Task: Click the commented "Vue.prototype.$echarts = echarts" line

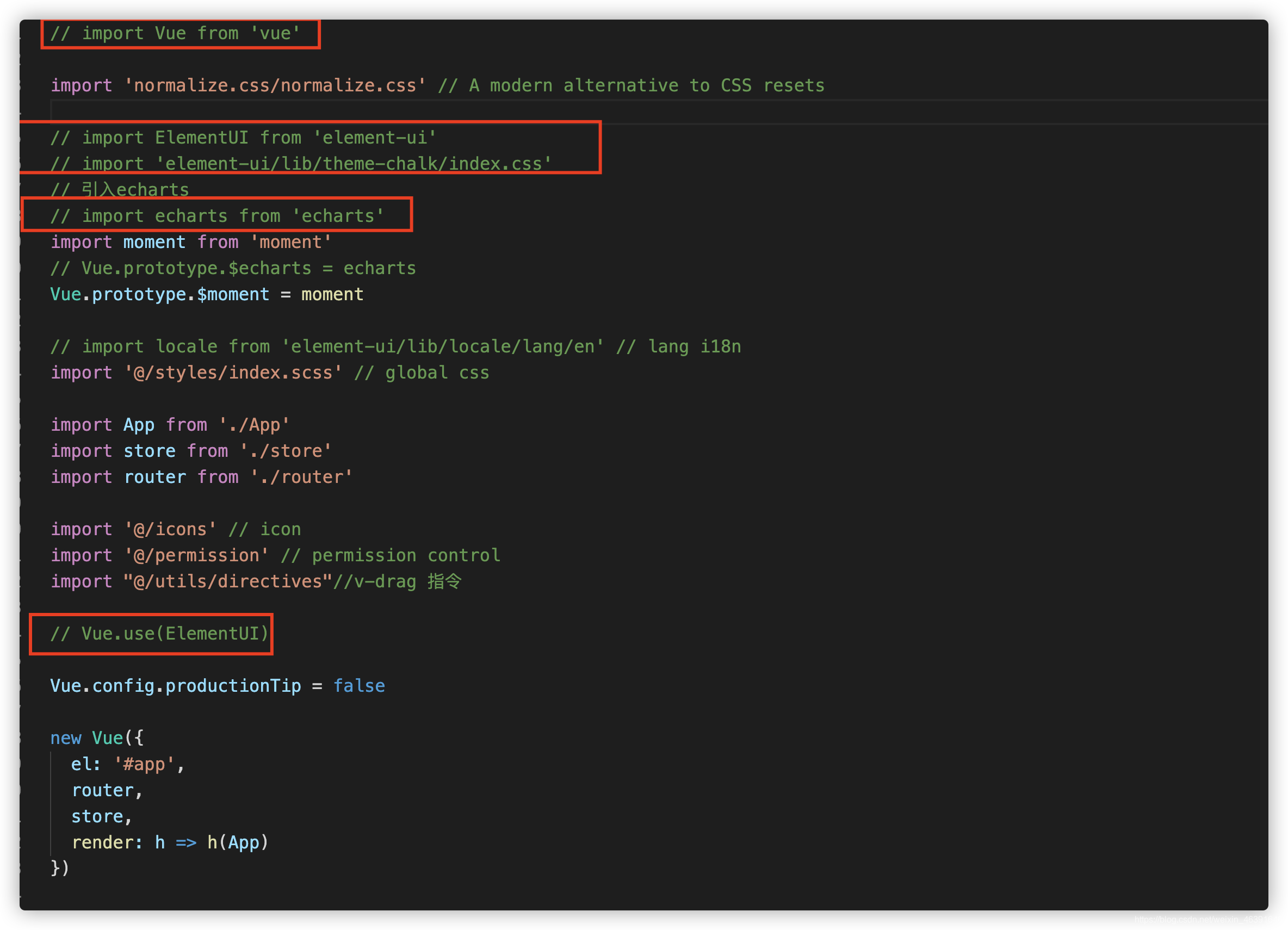Action: 233,269
